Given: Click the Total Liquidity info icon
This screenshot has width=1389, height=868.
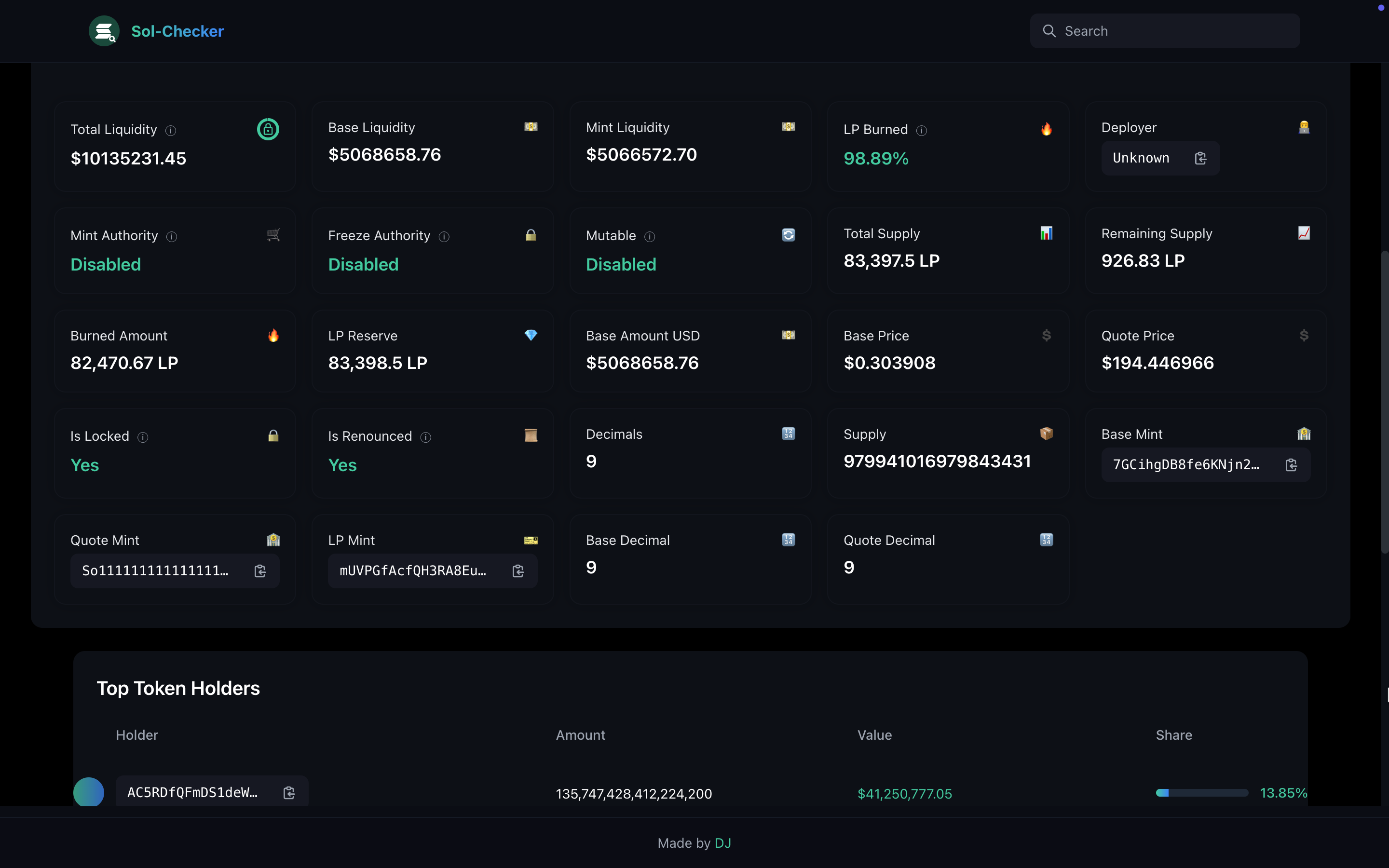Looking at the screenshot, I should pyautogui.click(x=170, y=130).
